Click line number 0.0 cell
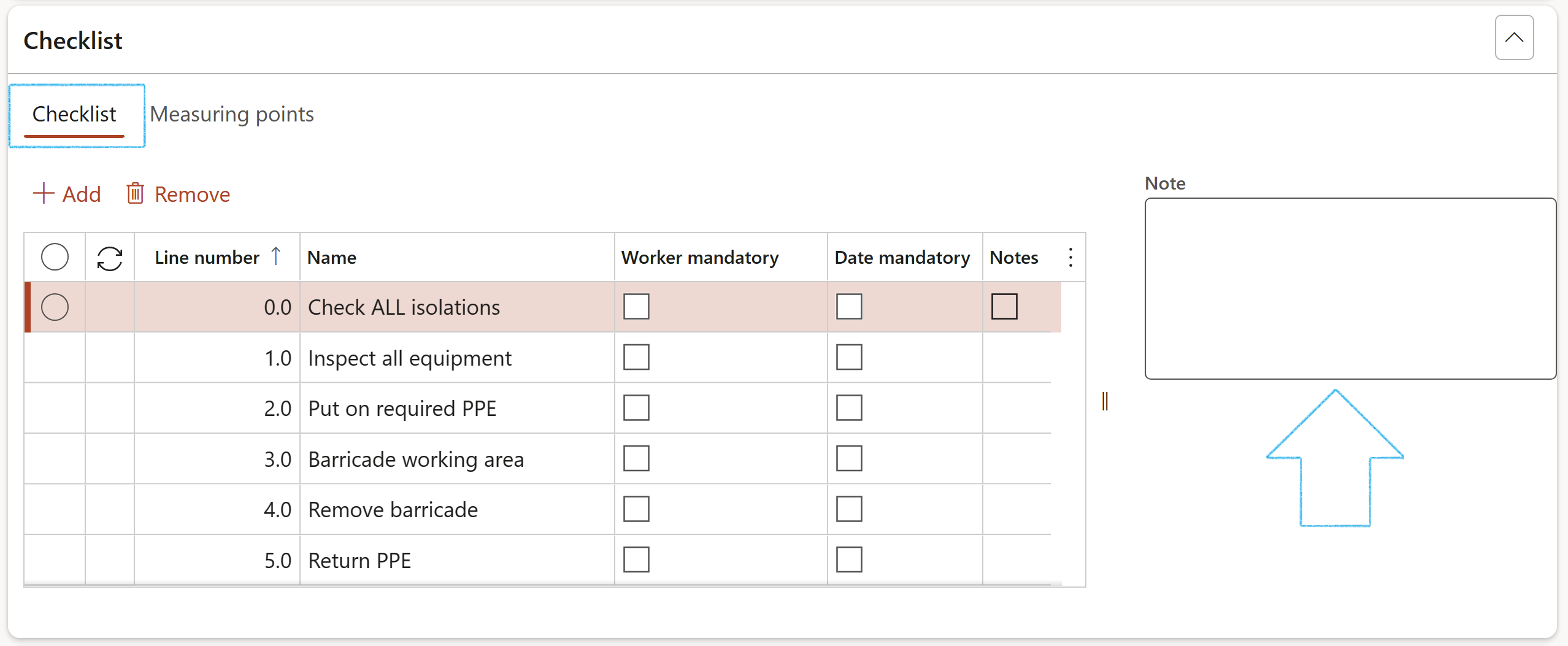The width and height of the screenshot is (1568, 646). point(217,307)
